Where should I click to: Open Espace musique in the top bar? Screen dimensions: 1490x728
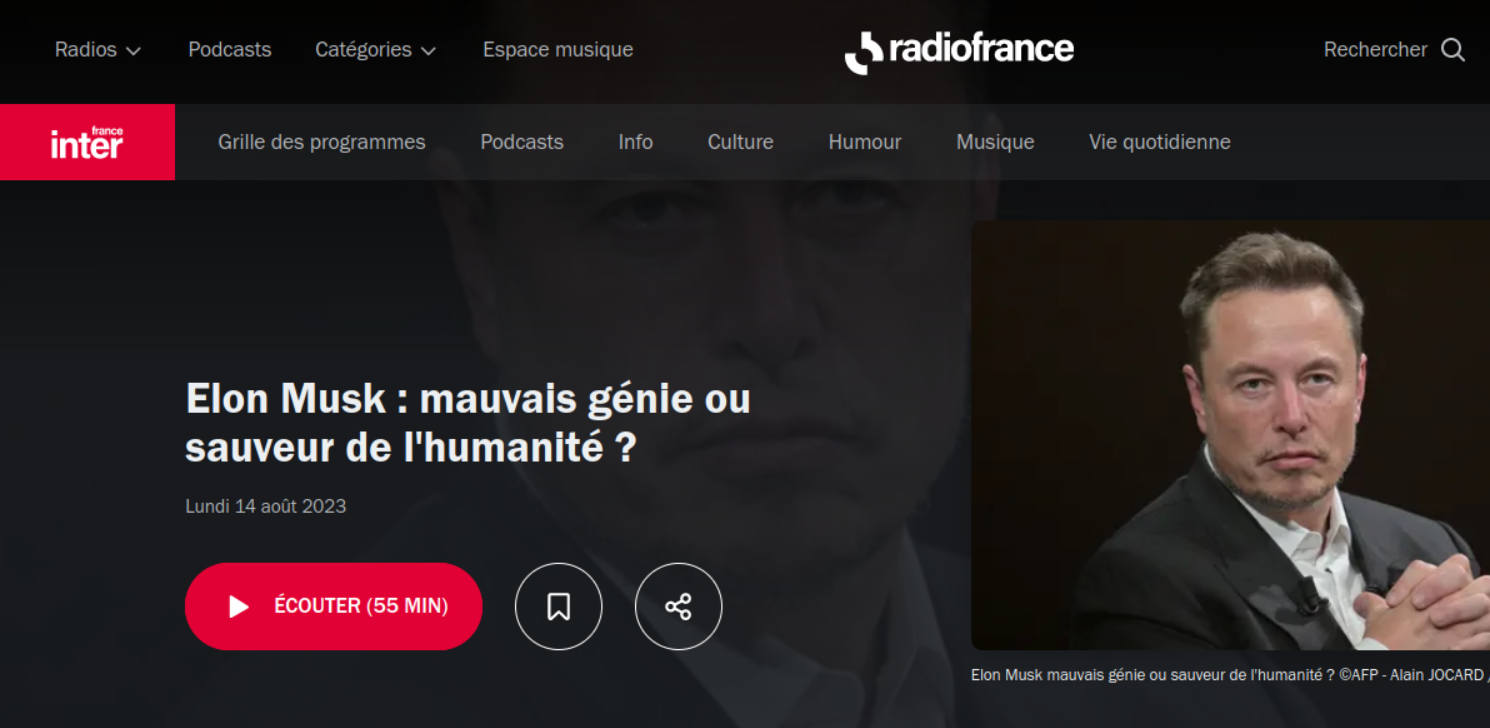[x=558, y=49]
